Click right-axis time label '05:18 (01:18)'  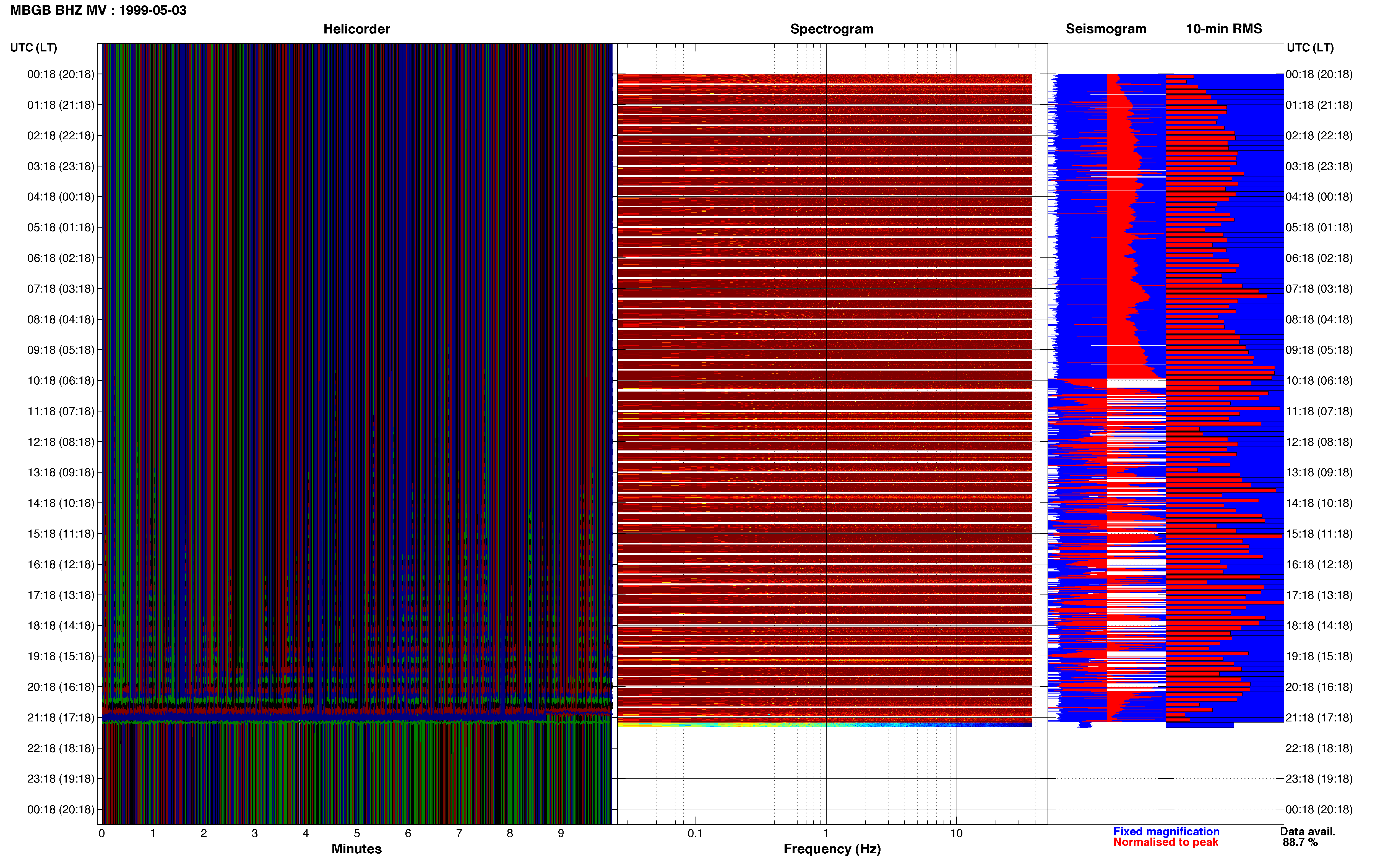coord(1319,227)
